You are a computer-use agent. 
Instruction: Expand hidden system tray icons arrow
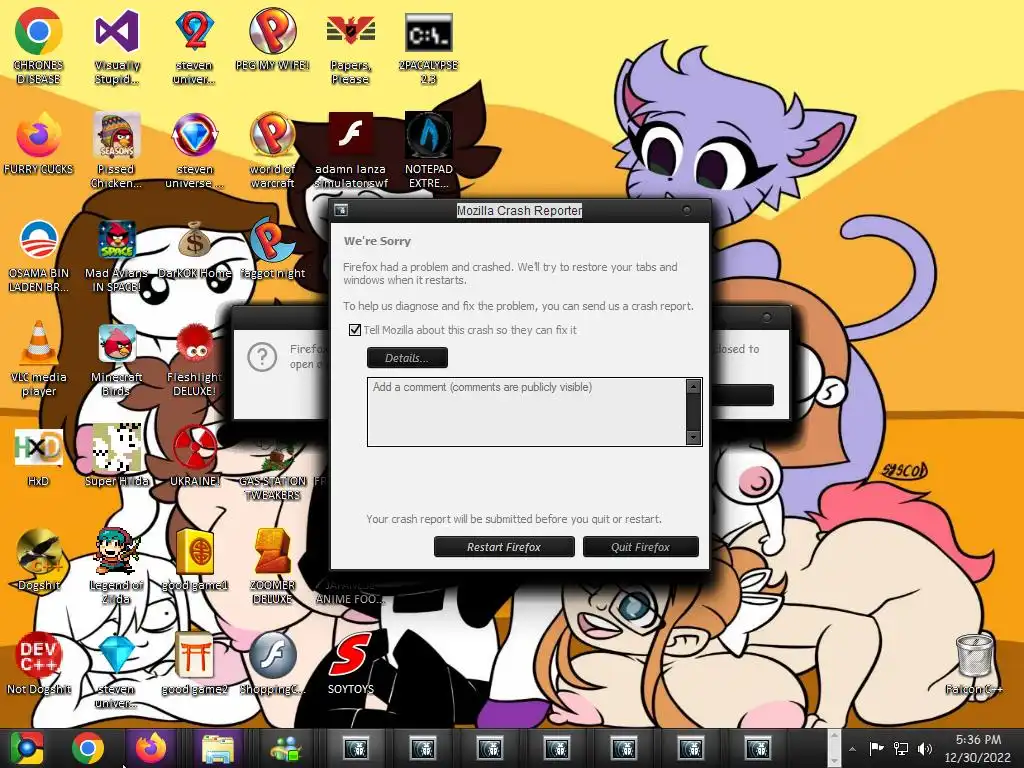coord(852,749)
